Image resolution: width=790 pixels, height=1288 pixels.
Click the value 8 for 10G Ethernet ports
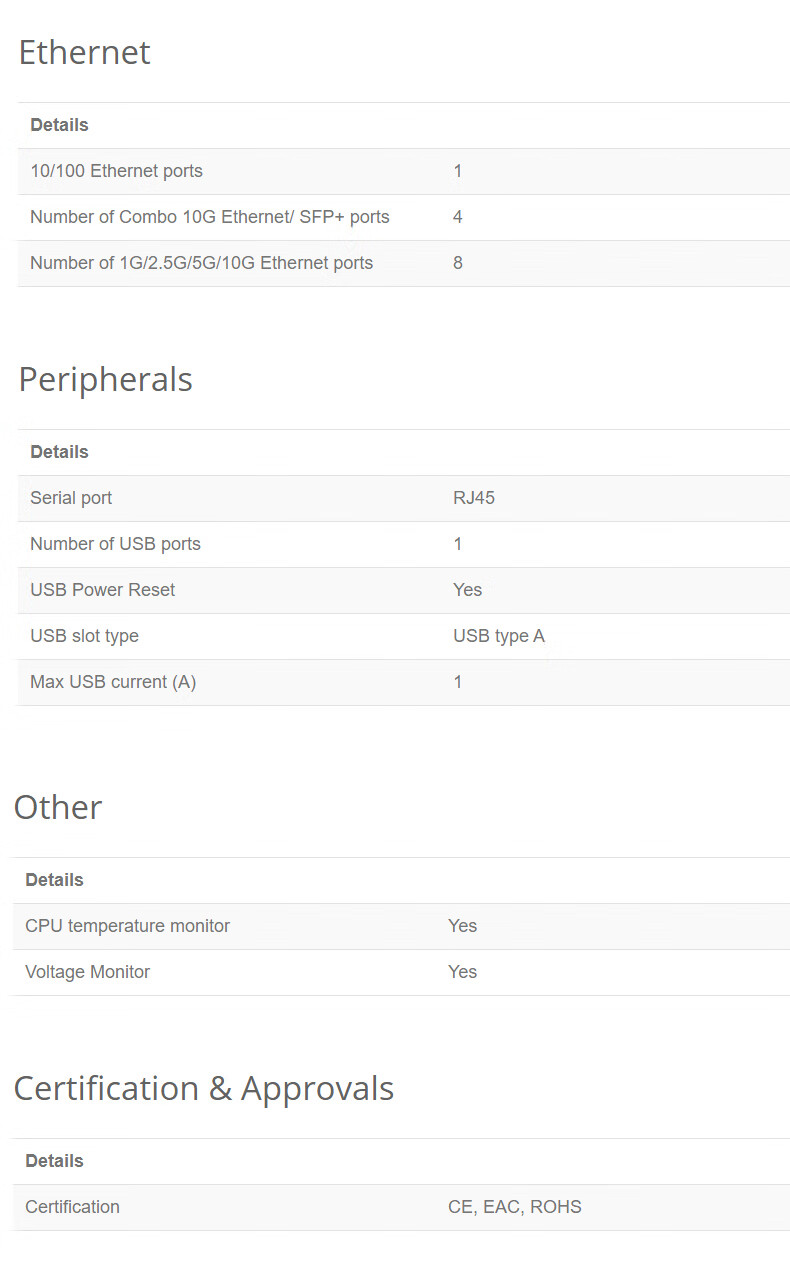point(458,263)
